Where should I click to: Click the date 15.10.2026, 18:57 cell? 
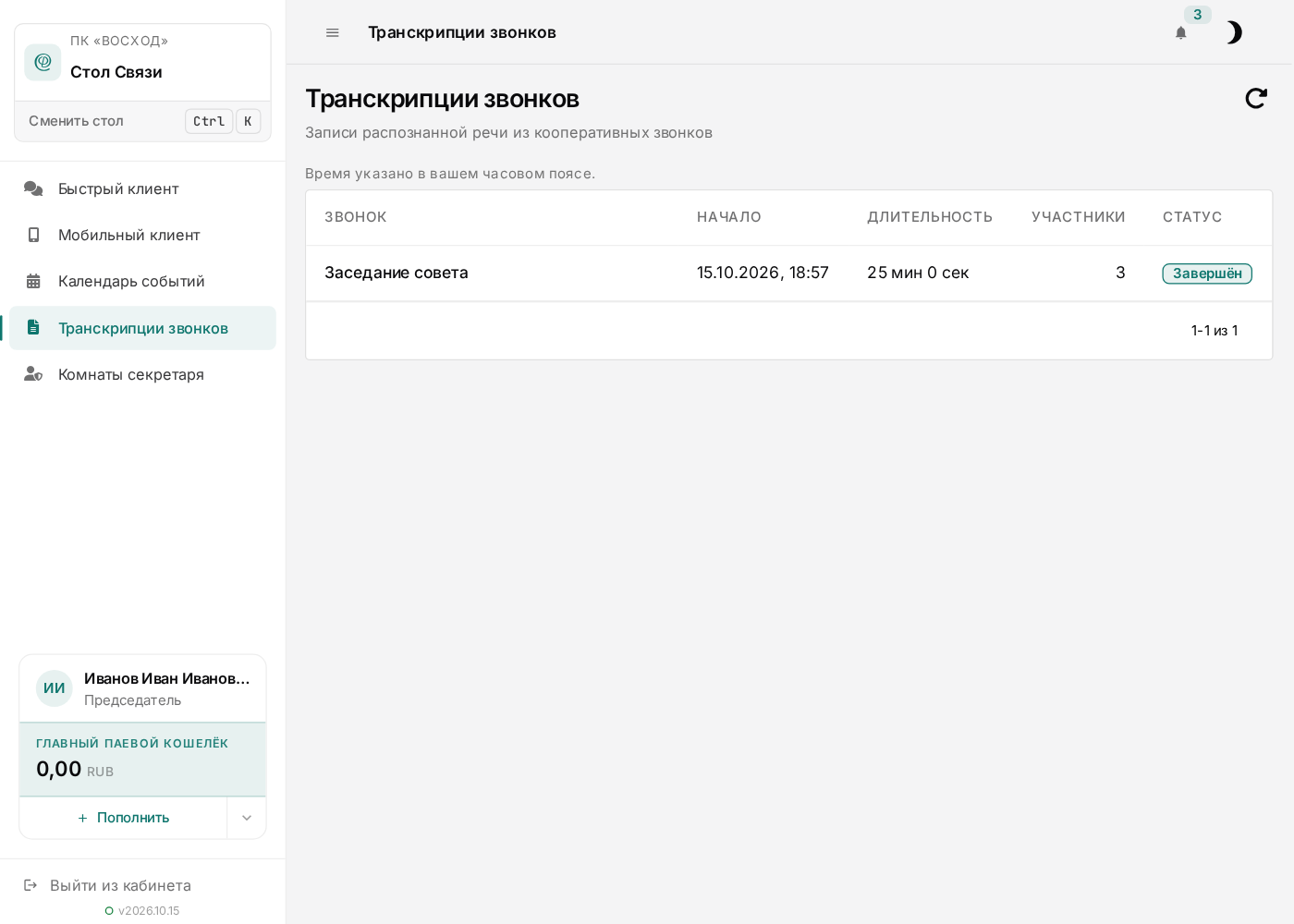click(x=763, y=273)
